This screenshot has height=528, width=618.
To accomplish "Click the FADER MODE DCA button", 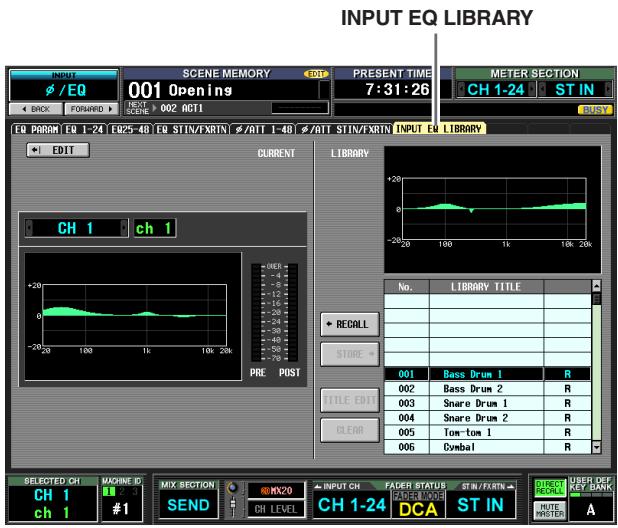I will point(418,505).
